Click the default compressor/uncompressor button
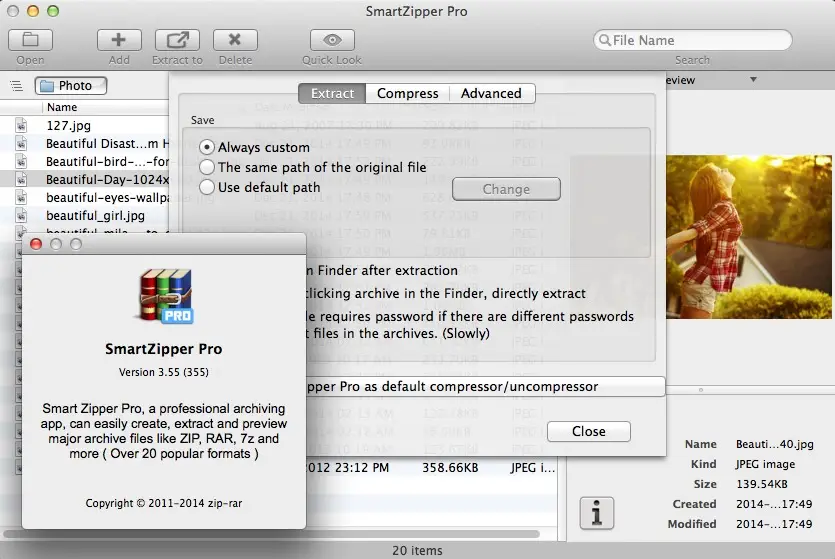The image size is (835, 559). [x=485, y=387]
